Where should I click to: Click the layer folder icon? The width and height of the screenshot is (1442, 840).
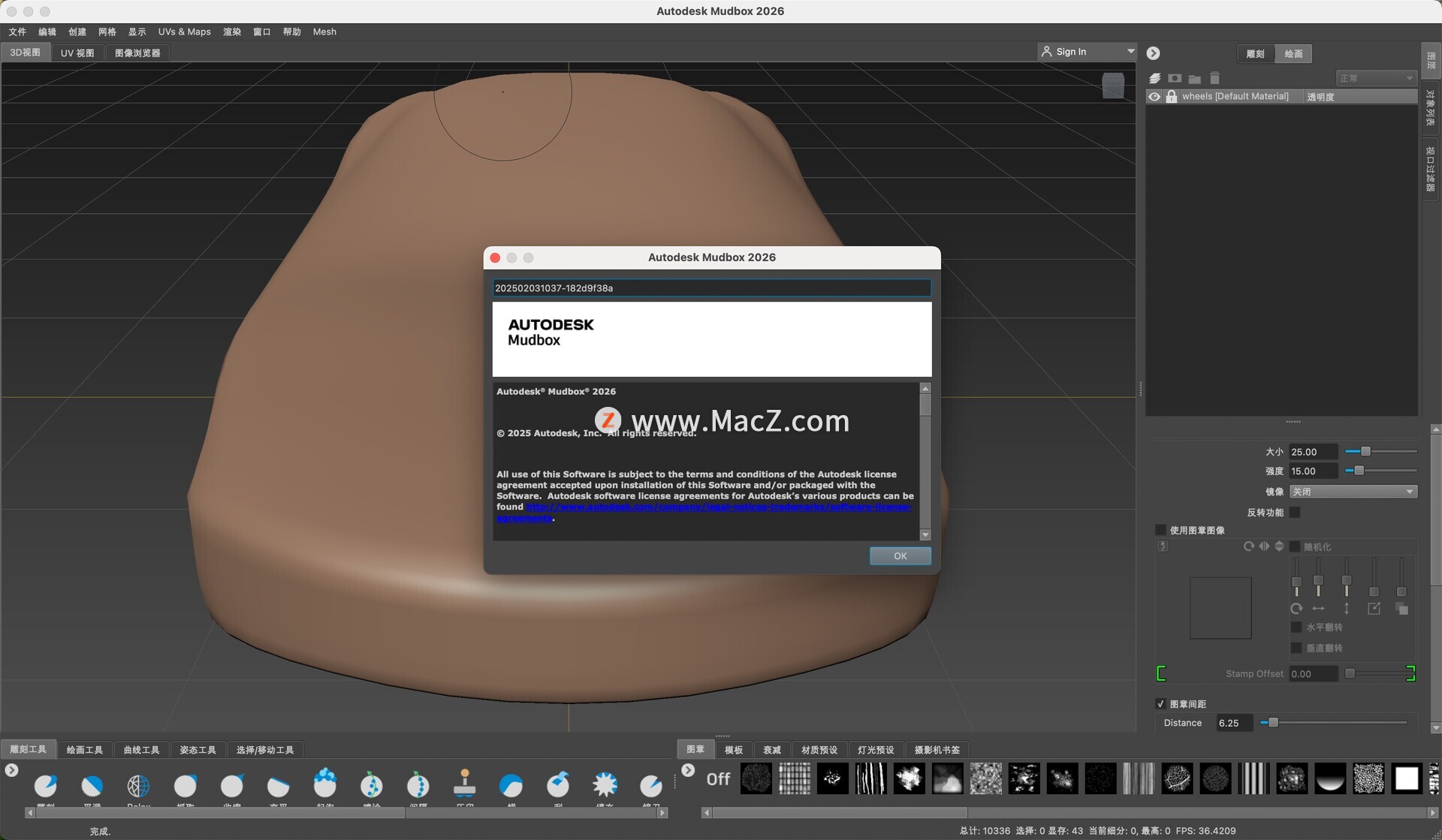(1195, 78)
